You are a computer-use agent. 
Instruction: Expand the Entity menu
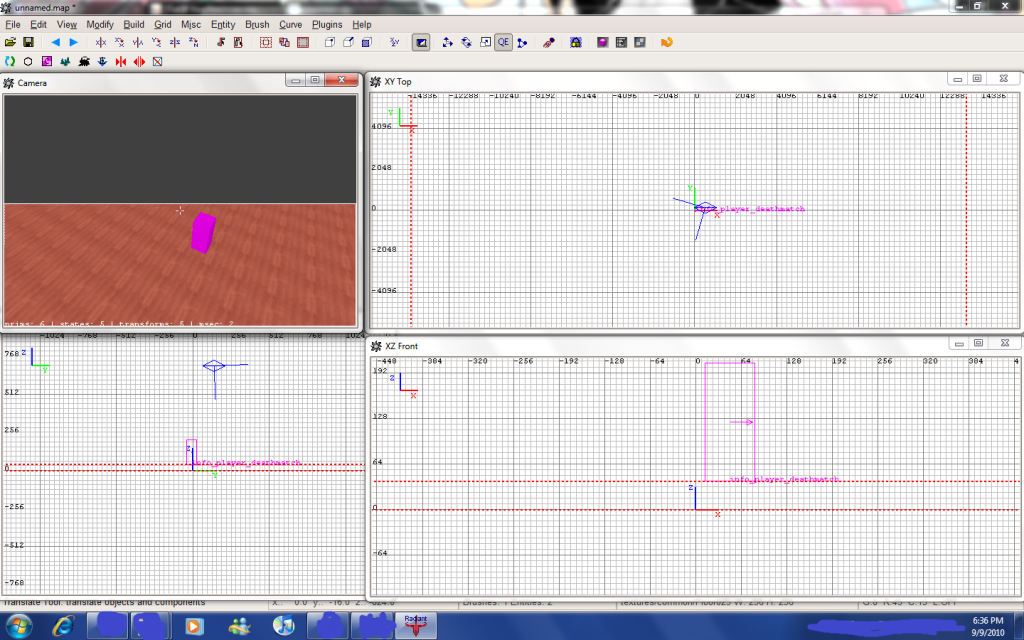point(223,24)
